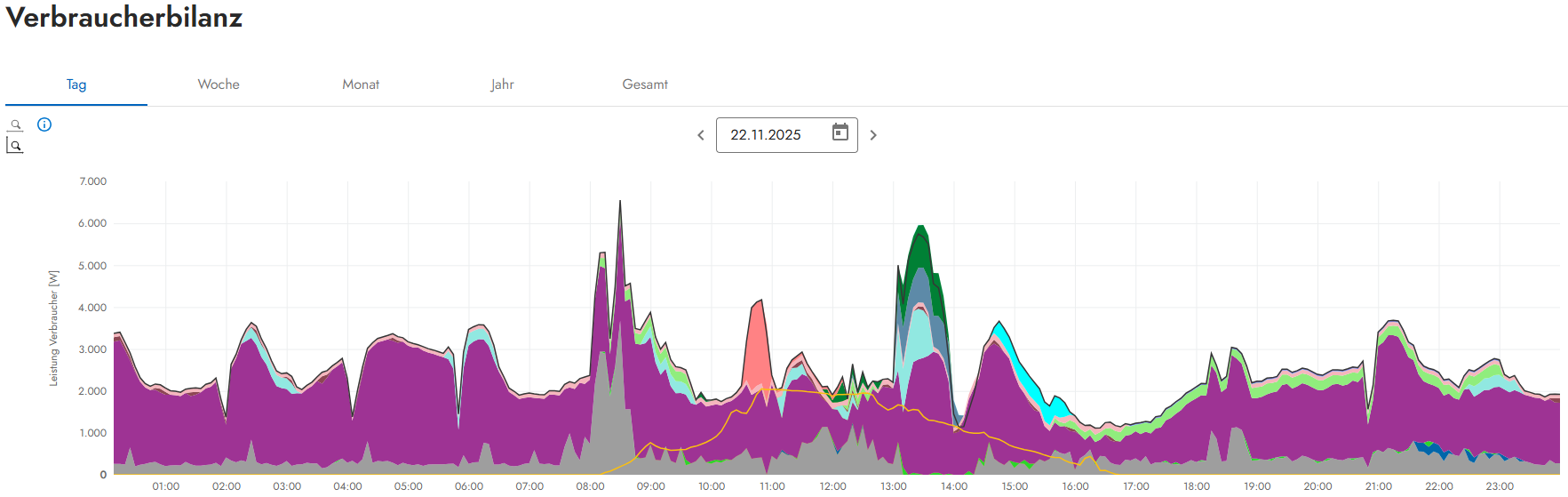Viewport: 1568px width, 497px height.
Task: Open the calendar picker icon
Action: (840, 133)
